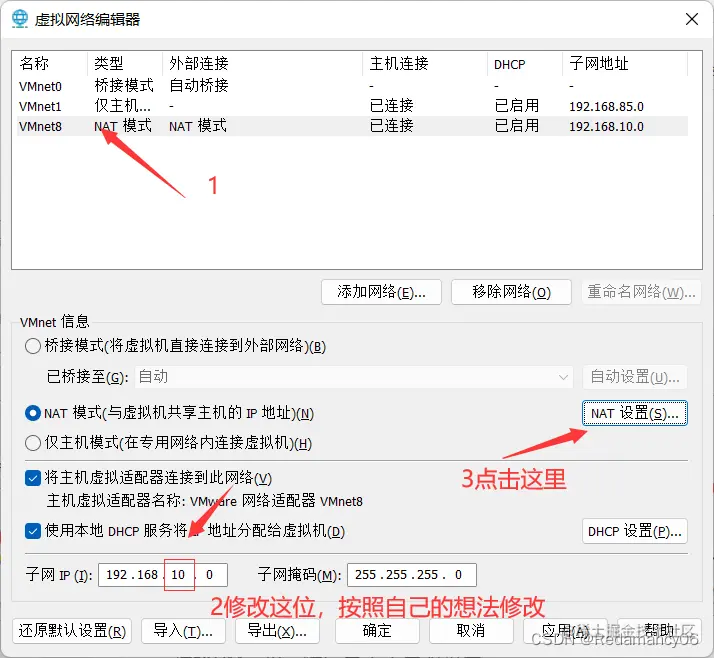This screenshot has width=714, height=658.
Task: Click the 子网 IP third octet field 10
Action: click(178, 575)
